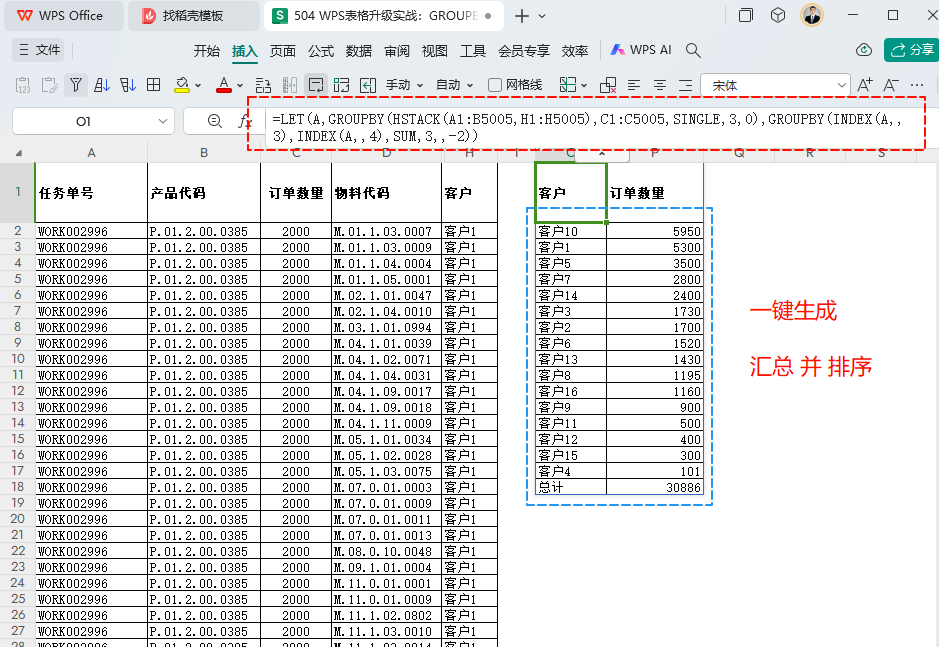939x647 pixels.
Task: Switch to the 开始 ribbon tab
Action: 207,51
